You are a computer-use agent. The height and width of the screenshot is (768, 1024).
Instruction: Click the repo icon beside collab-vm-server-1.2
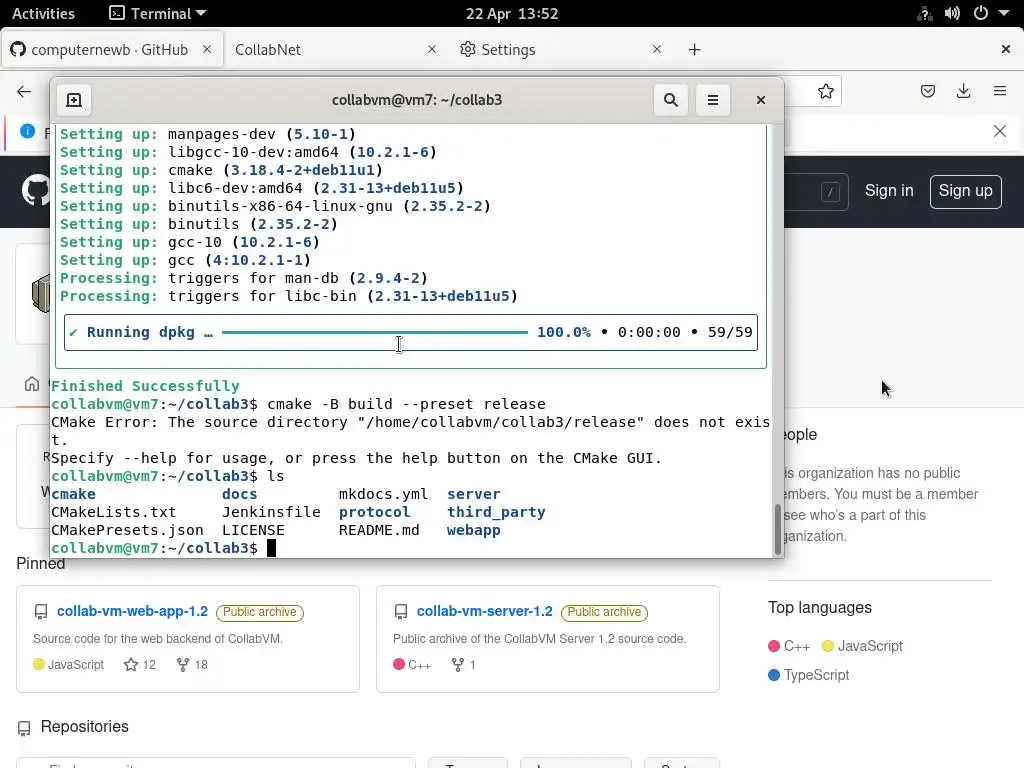[x=400, y=612]
